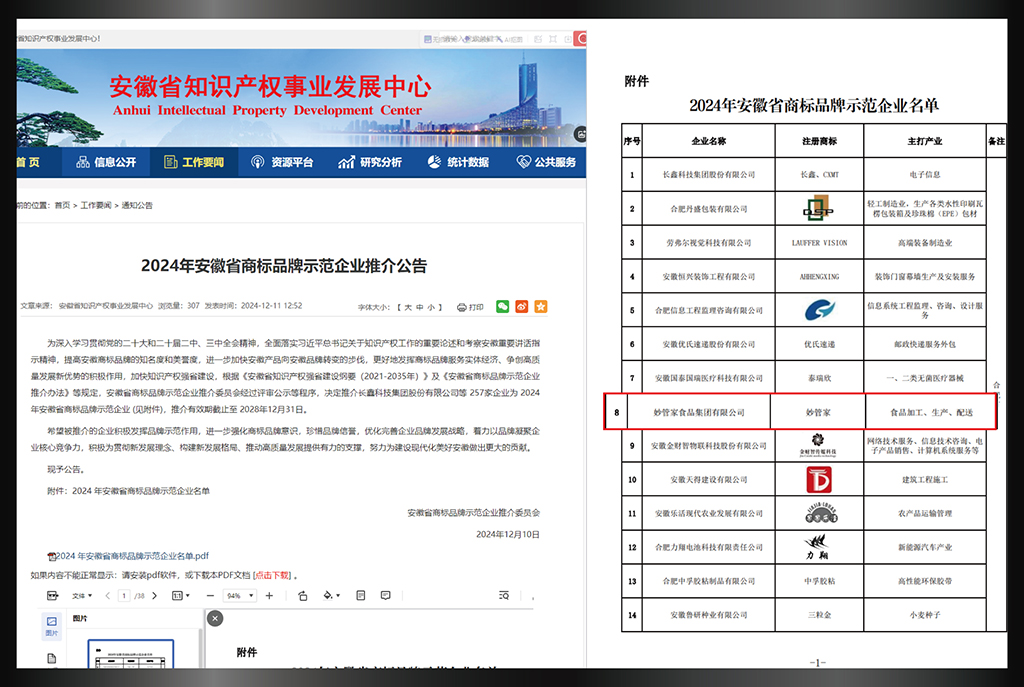Open the 首页 navigation menu item
Viewport: 1024px width, 687px height.
point(28,162)
